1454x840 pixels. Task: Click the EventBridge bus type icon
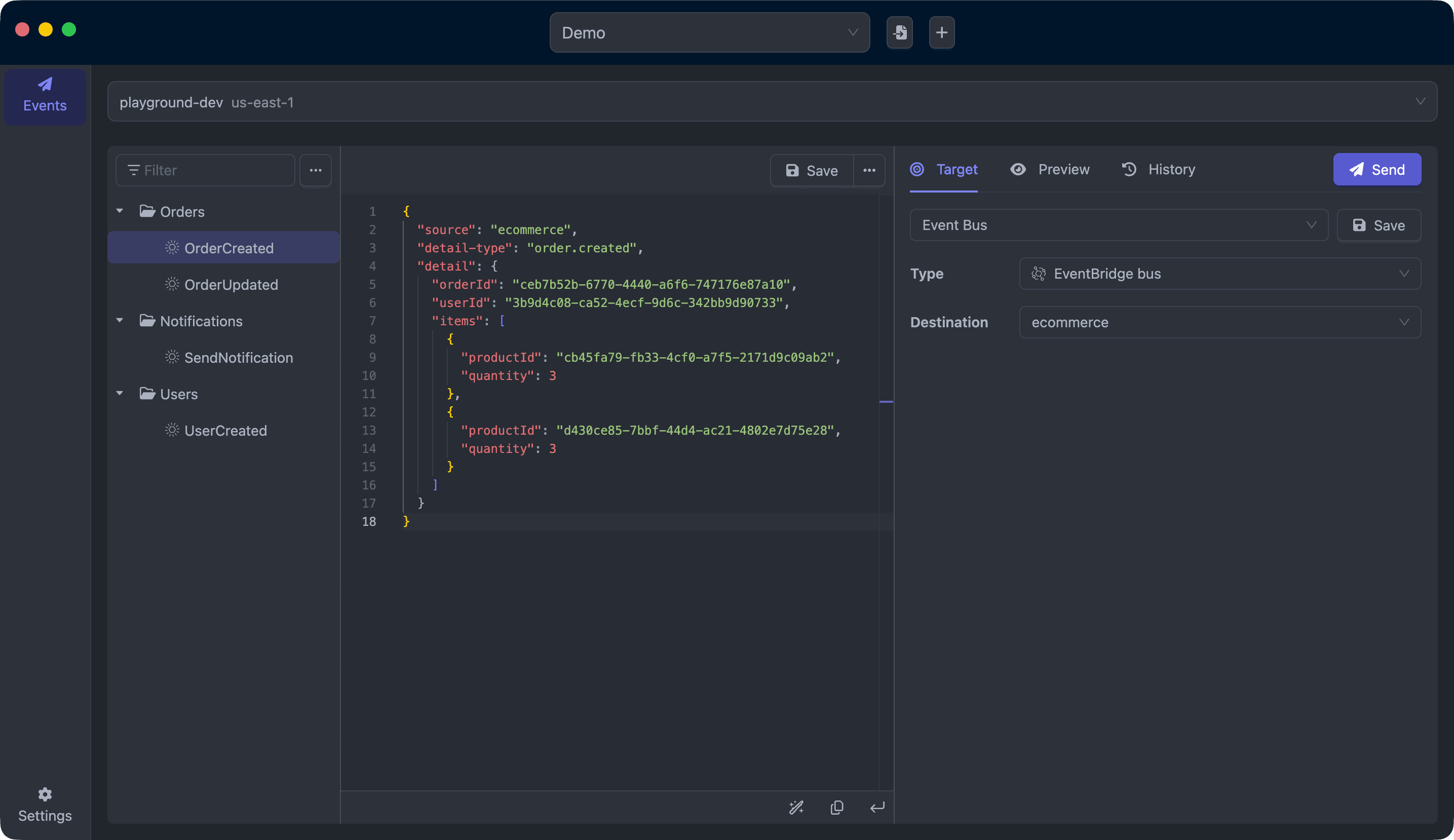pyautogui.click(x=1038, y=274)
